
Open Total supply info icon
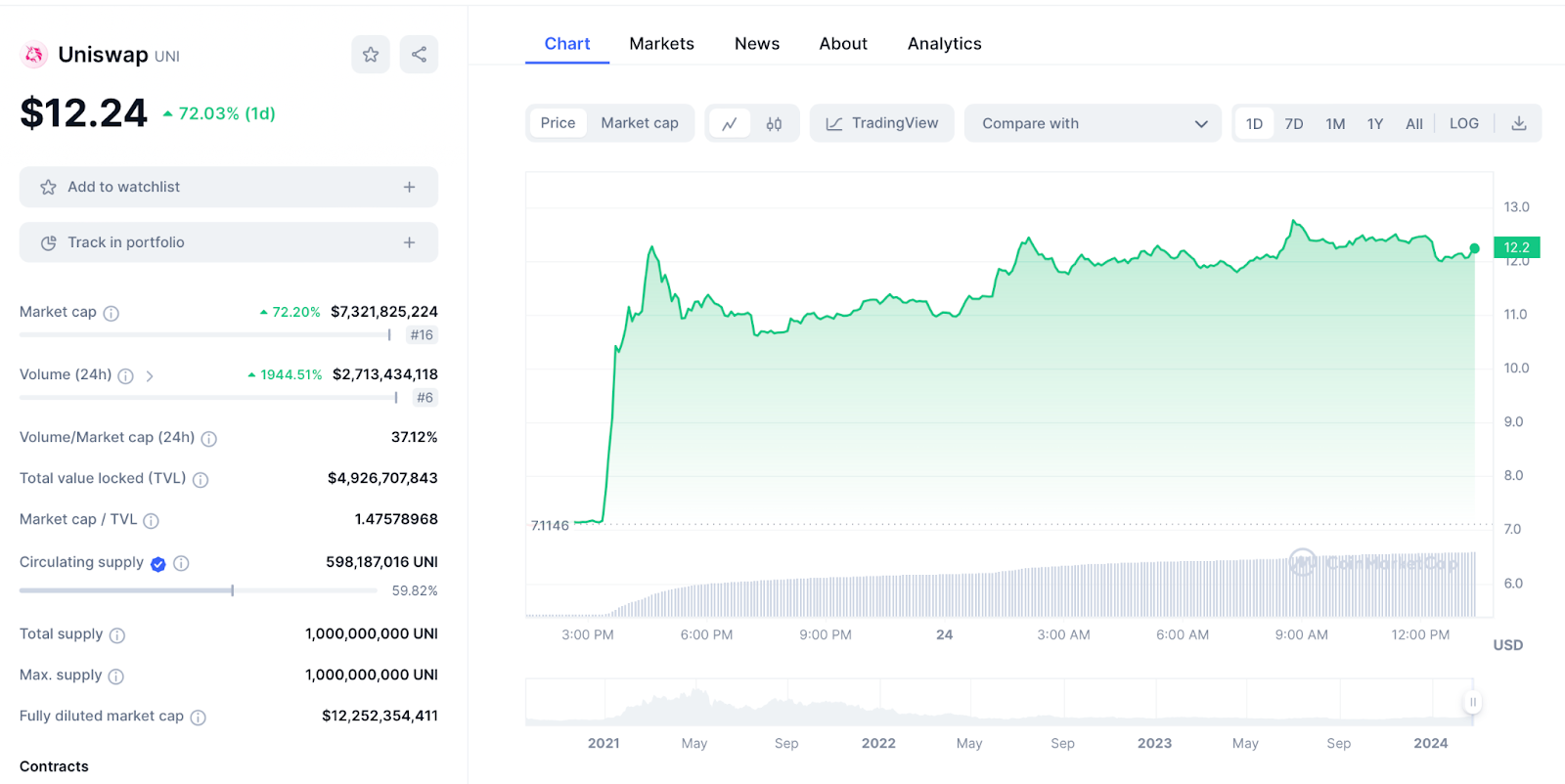pos(117,635)
